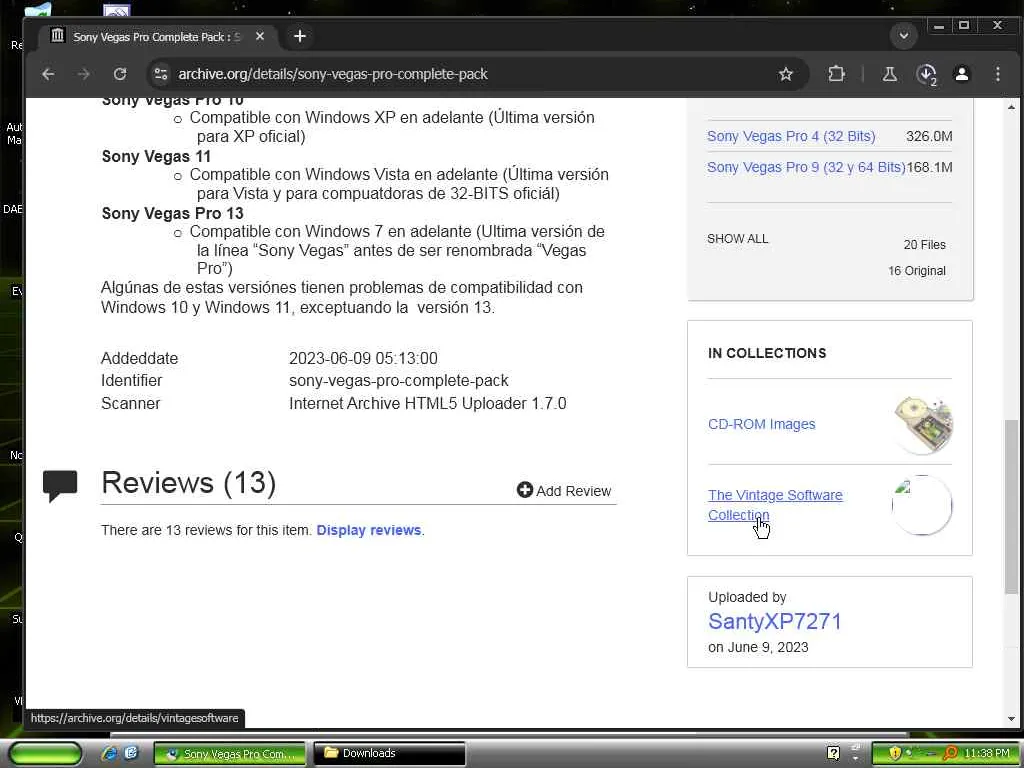Viewport: 1024px width, 768px height.
Task: Open Chrome Labs flask icon
Action: pos(889,74)
